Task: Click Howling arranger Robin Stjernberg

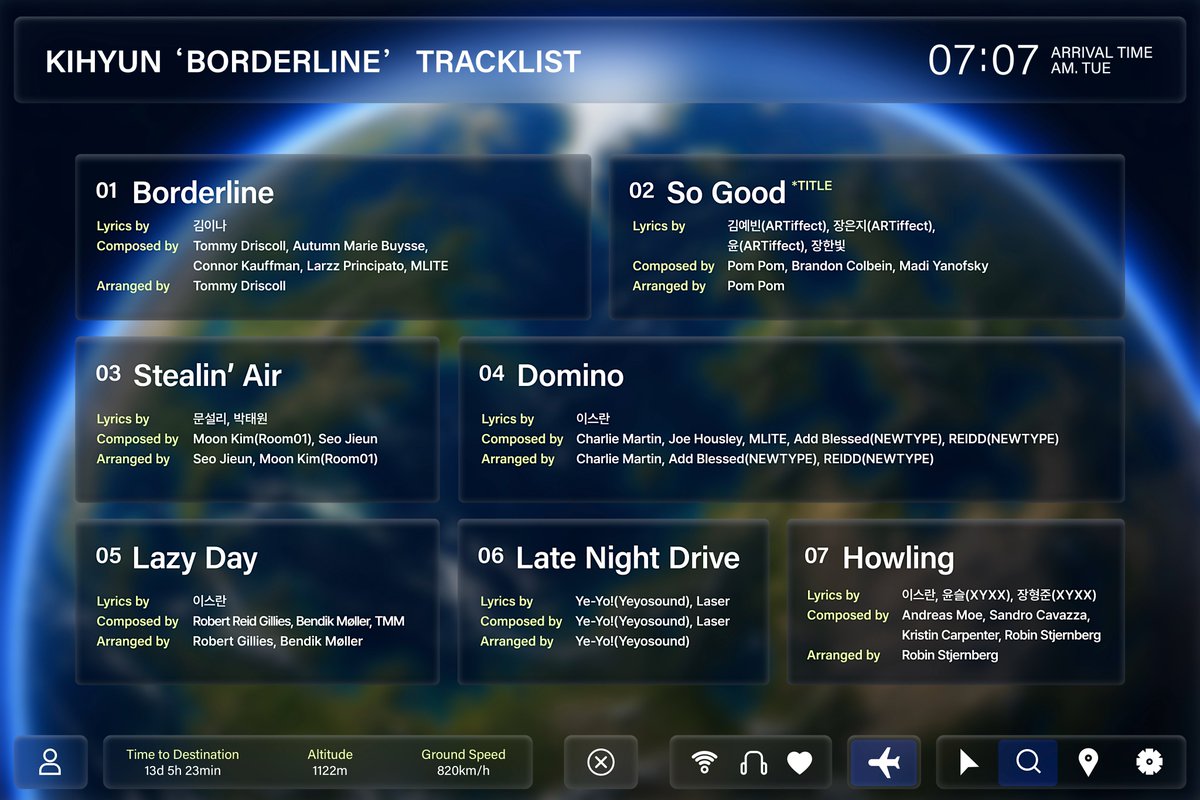Action: point(950,655)
